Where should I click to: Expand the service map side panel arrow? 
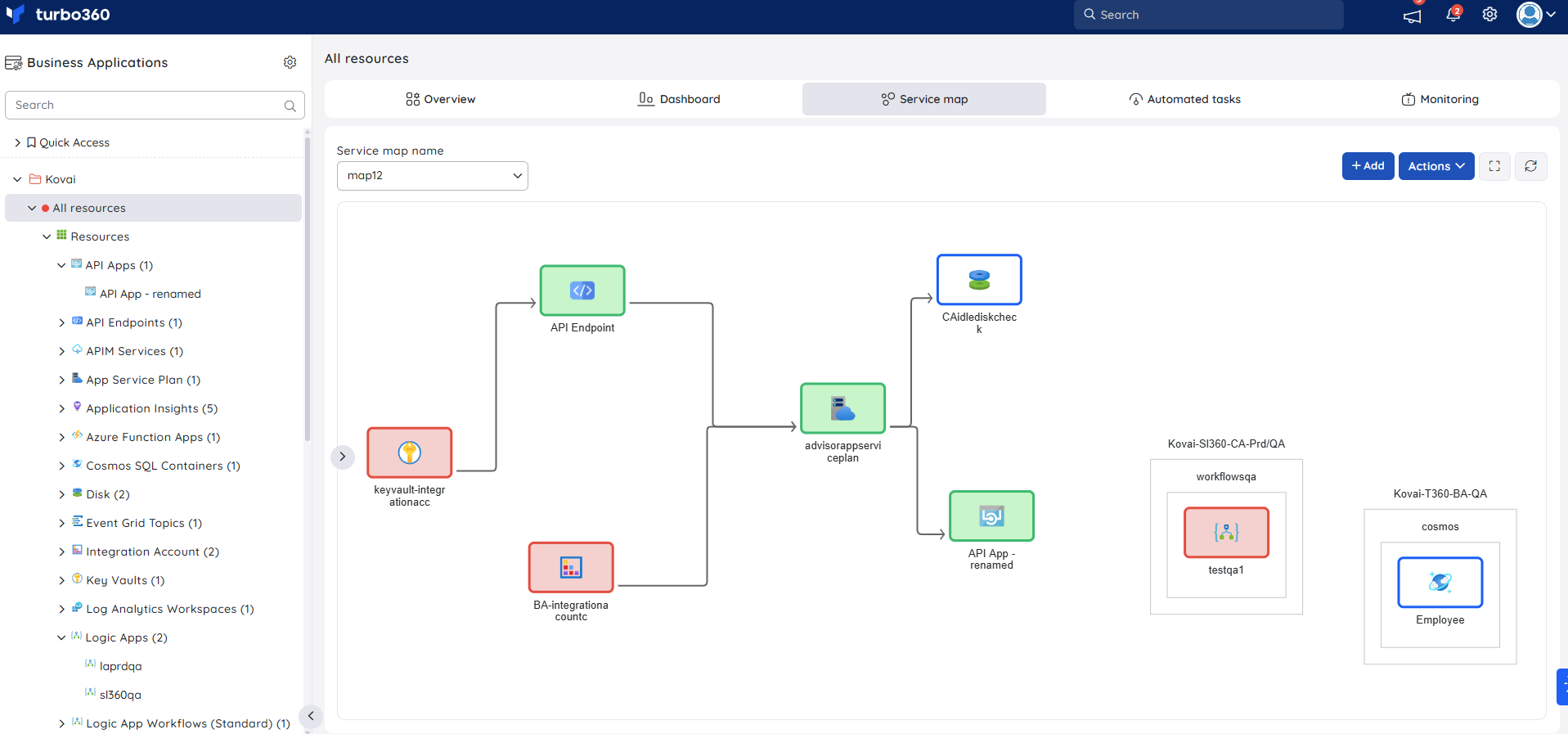click(x=343, y=457)
